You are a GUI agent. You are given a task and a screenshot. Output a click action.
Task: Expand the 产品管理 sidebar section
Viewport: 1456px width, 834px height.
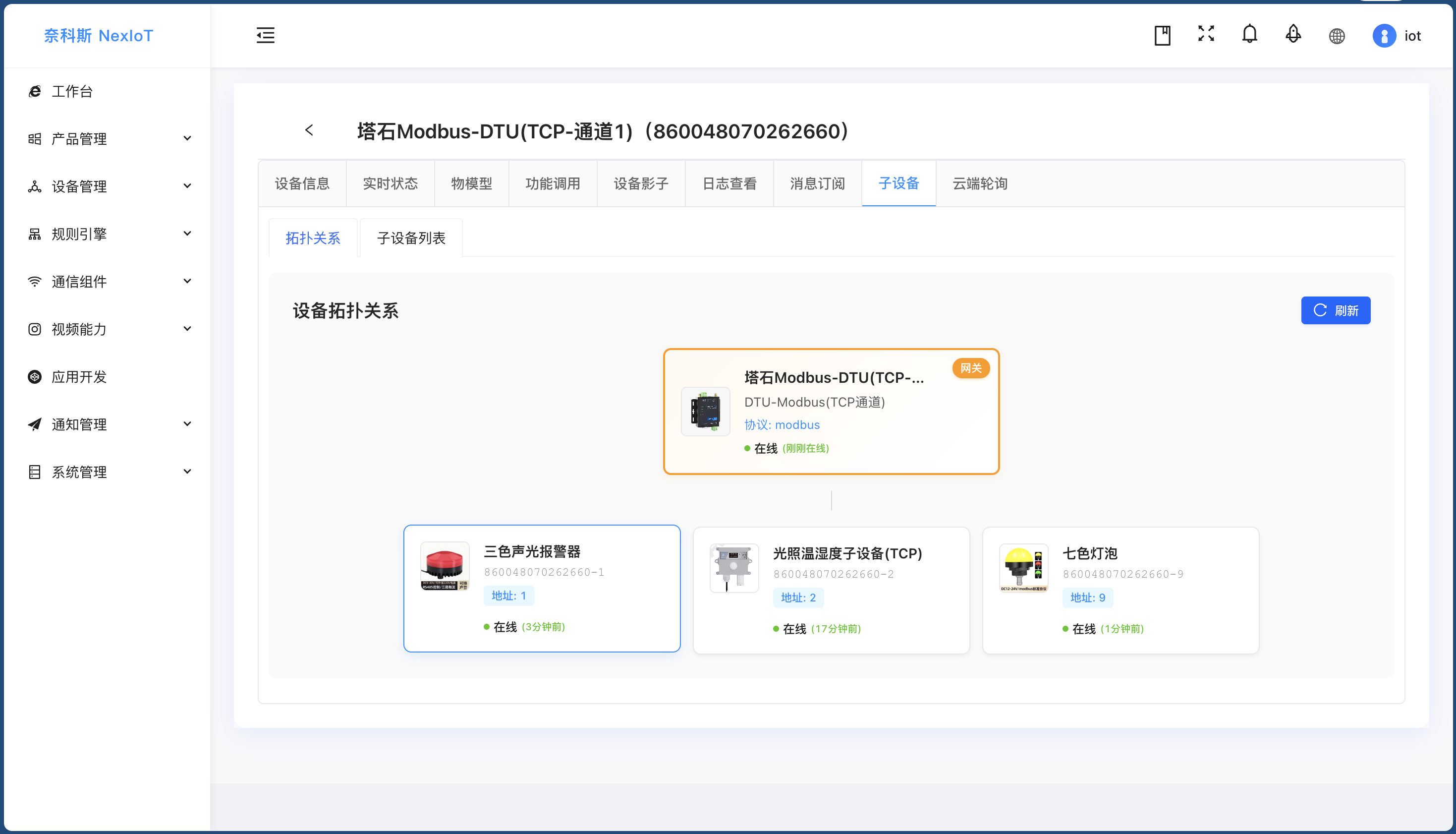(78, 138)
